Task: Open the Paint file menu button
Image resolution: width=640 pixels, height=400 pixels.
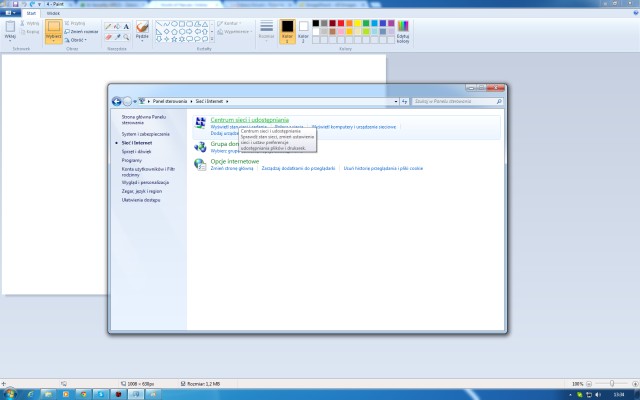Action: [x=10, y=13]
